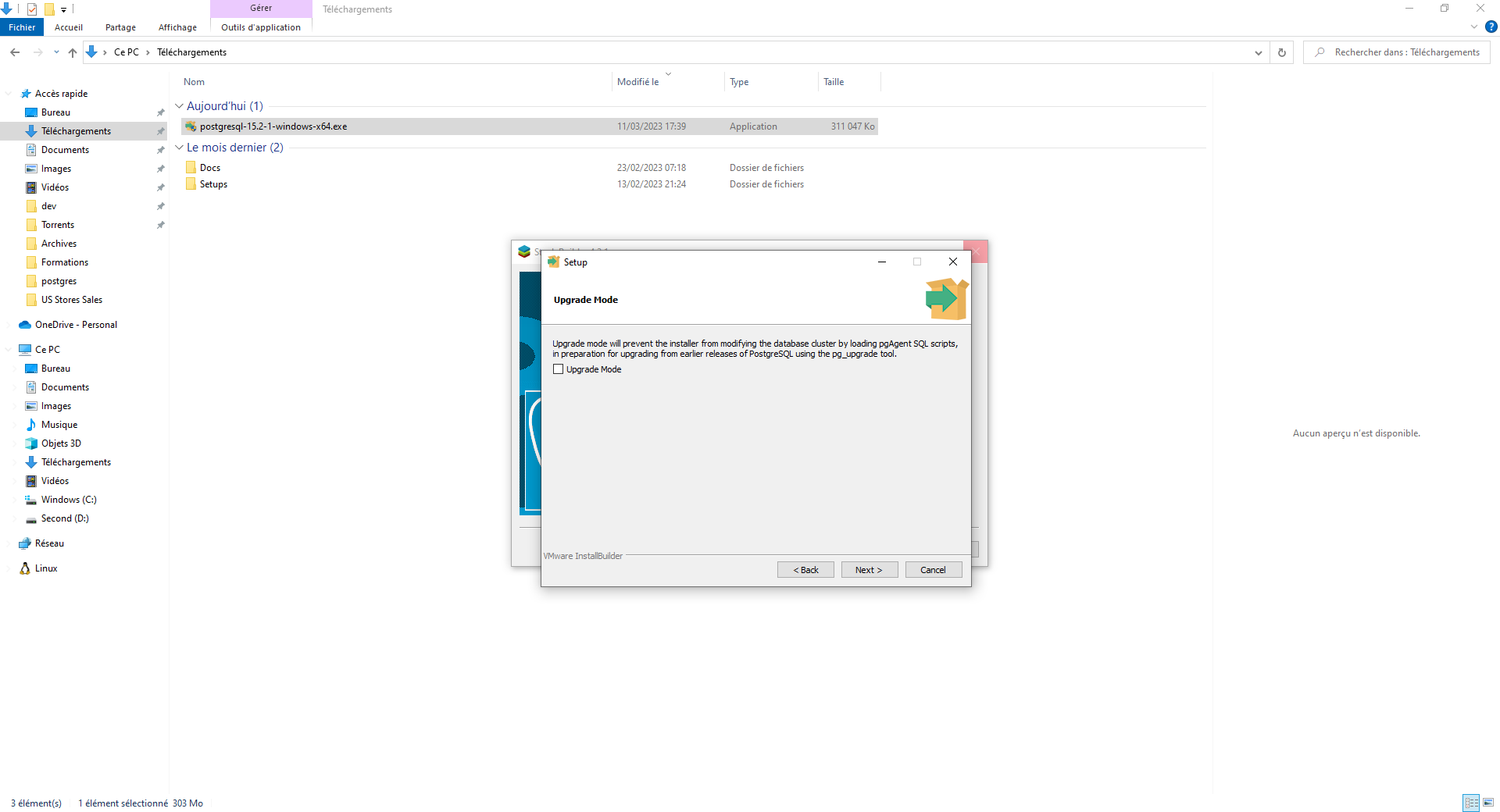Open the postgres folder in sidebar
Image resolution: width=1500 pixels, height=812 pixels.
click(59, 281)
